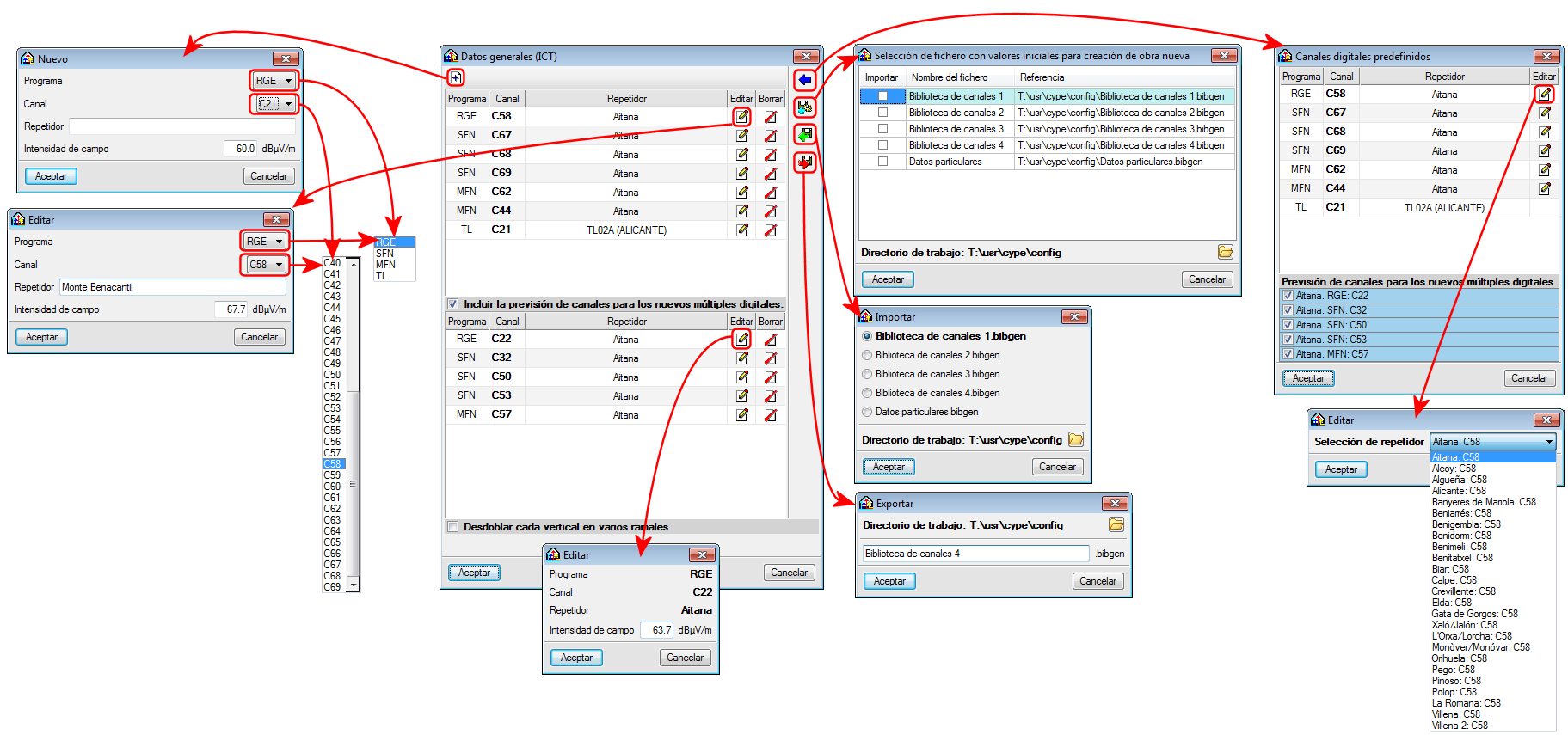Toggle 'Aitana. SFN: C50' checkbox
The width and height of the screenshot is (1568, 735).
pyautogui.click(x=1288, y=325)
